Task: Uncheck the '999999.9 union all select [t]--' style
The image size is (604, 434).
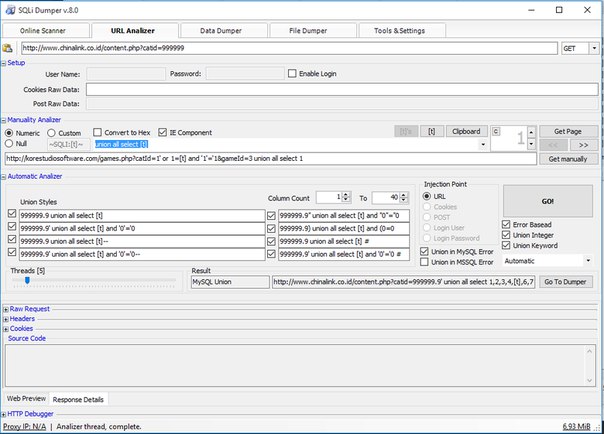Action: 12,239
